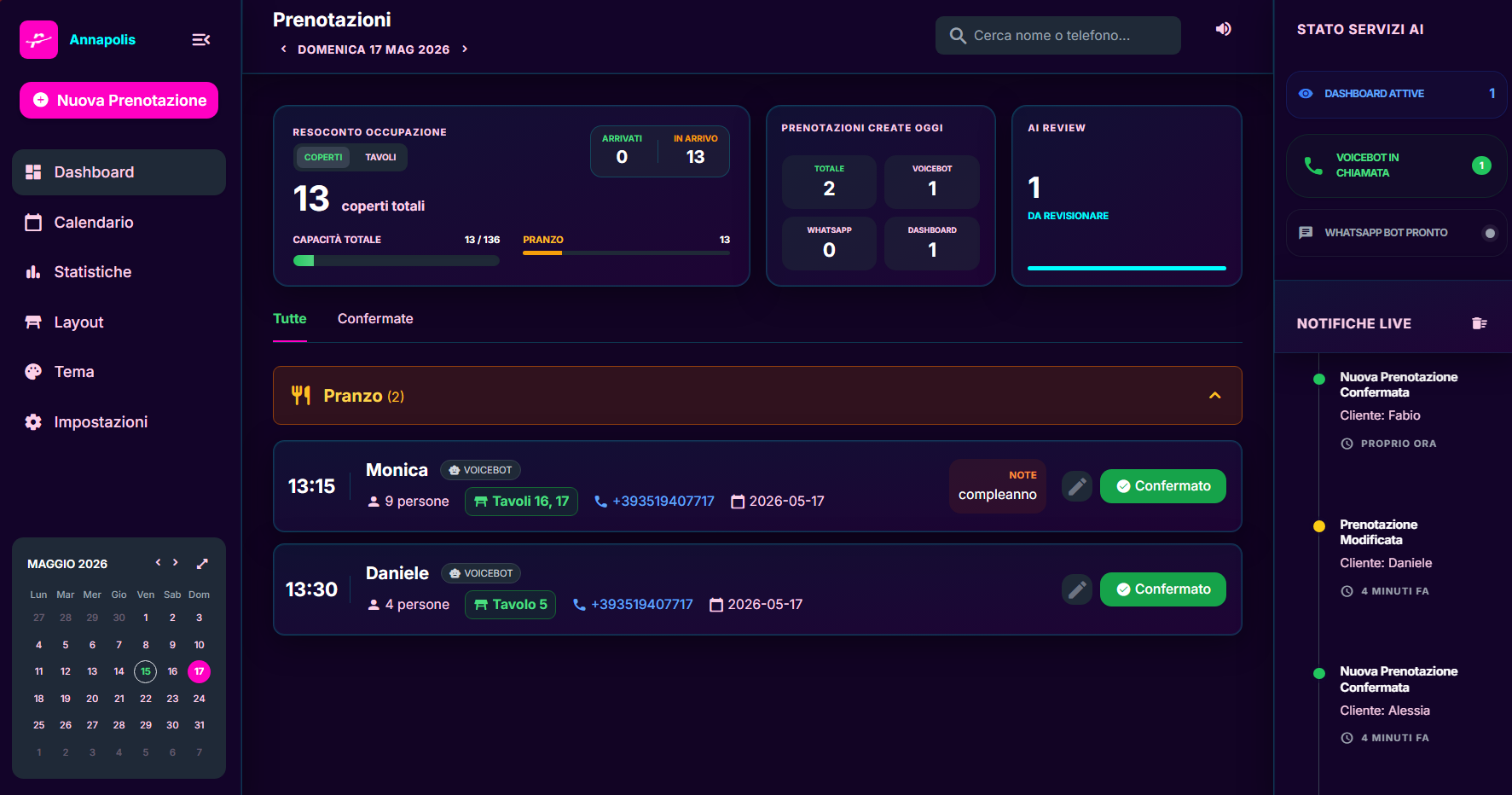Edit Daniele's reservation pencil icon
This screenshot has width=1512, height=795.
pos(1077,589)
